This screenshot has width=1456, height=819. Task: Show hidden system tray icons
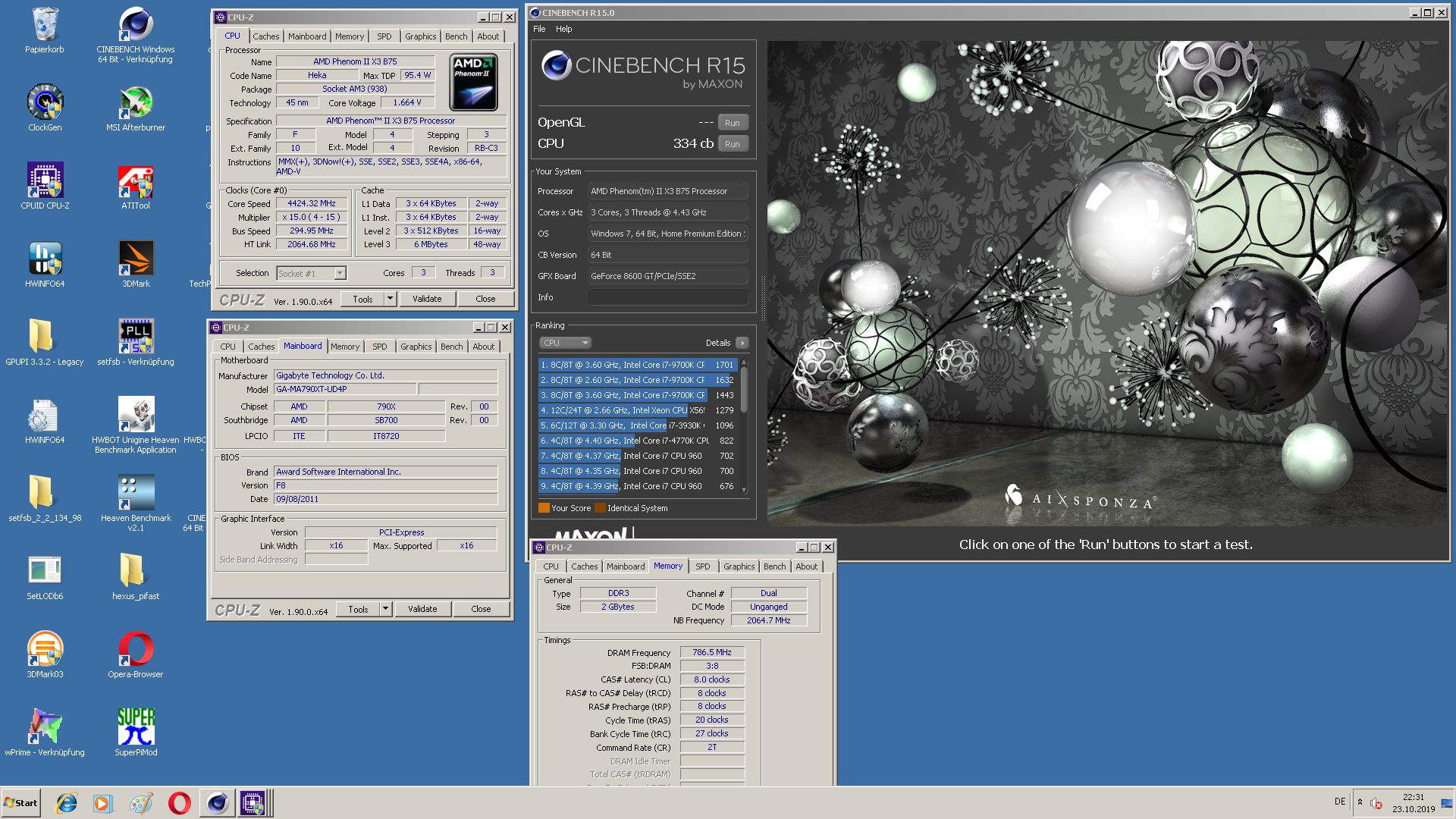(x=1360, y=802)
